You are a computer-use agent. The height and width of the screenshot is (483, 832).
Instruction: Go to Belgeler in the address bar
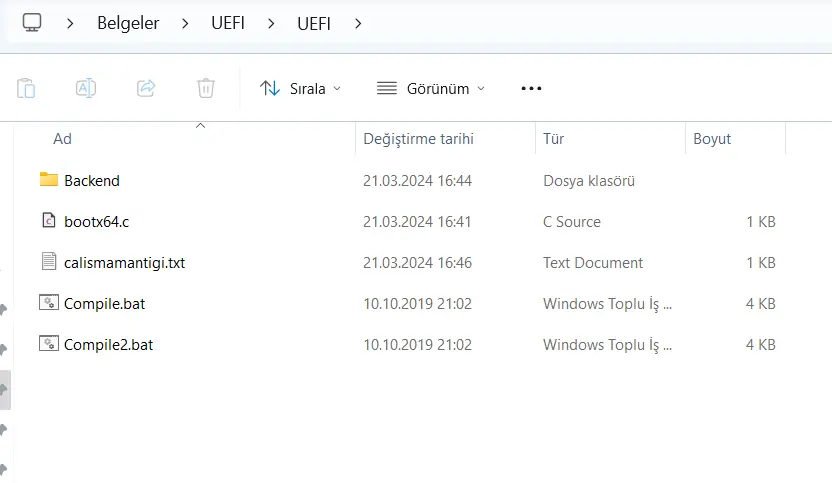click(x=128, y=23)
